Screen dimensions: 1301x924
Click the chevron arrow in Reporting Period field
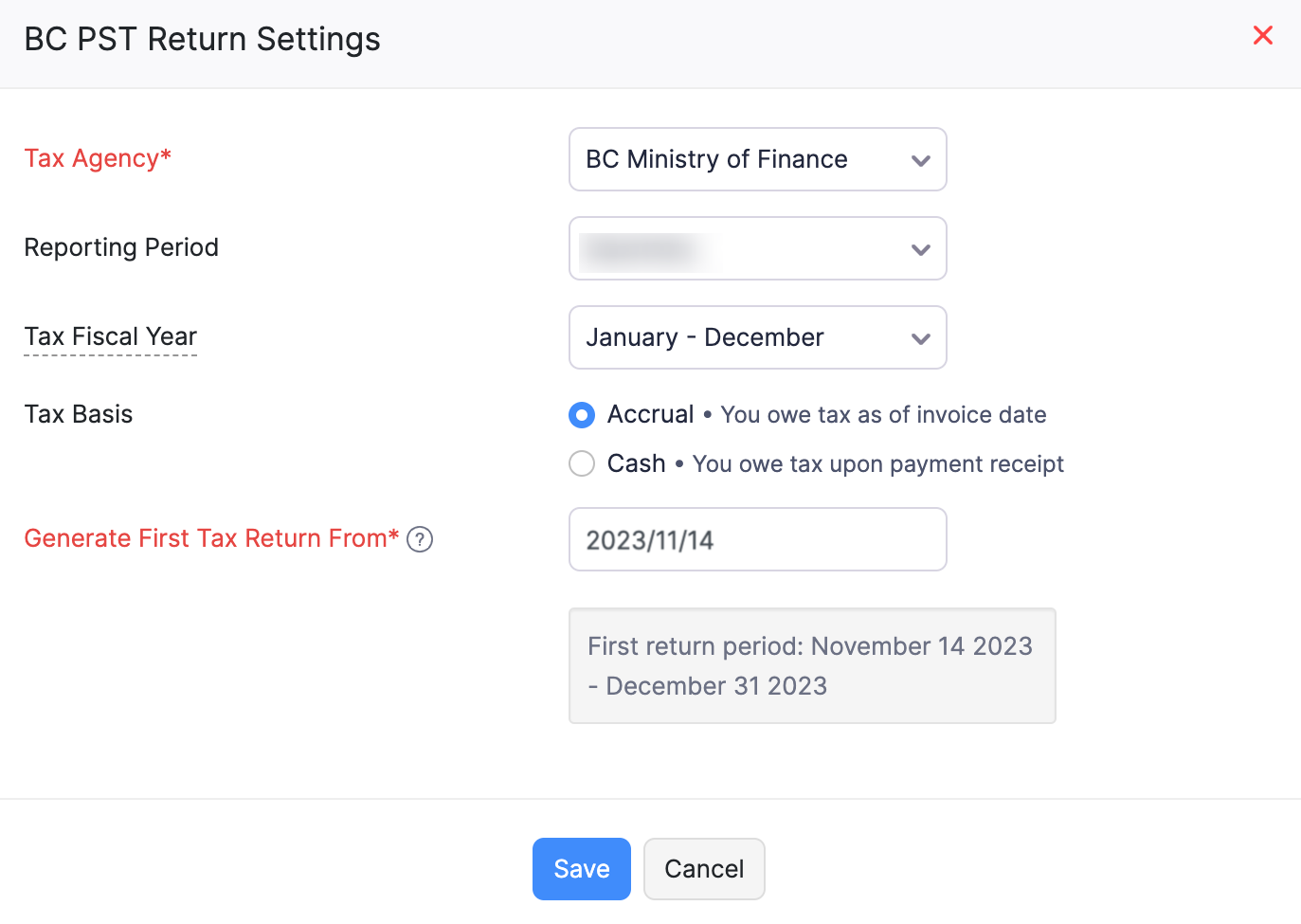(x=920, y=249)
